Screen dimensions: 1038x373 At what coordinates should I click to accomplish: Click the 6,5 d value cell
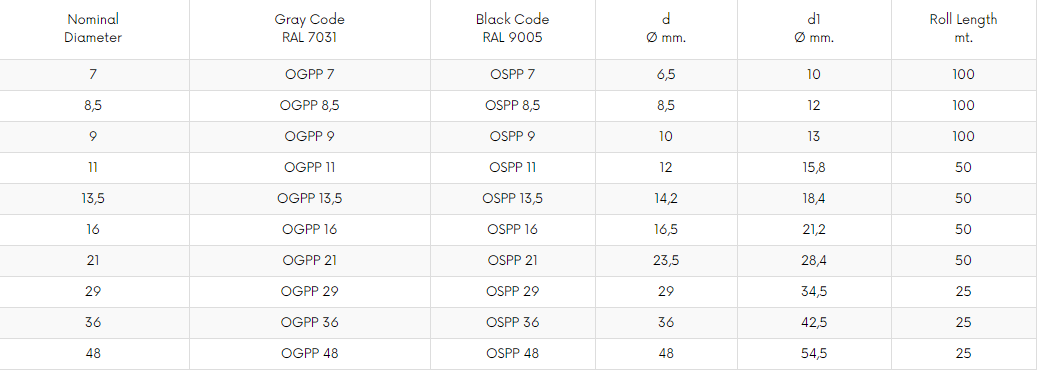click(x=666, y=75)
